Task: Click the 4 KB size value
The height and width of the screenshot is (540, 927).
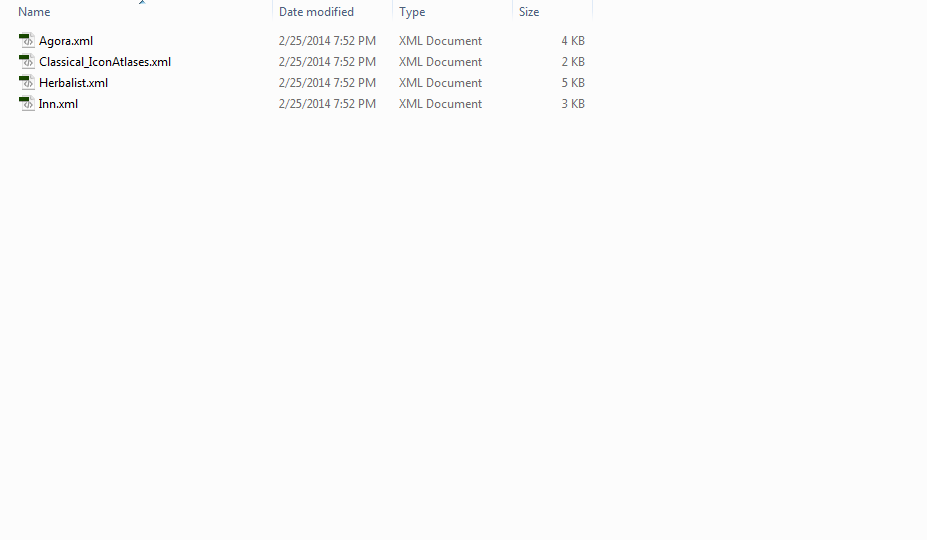Action: [573, 41]
